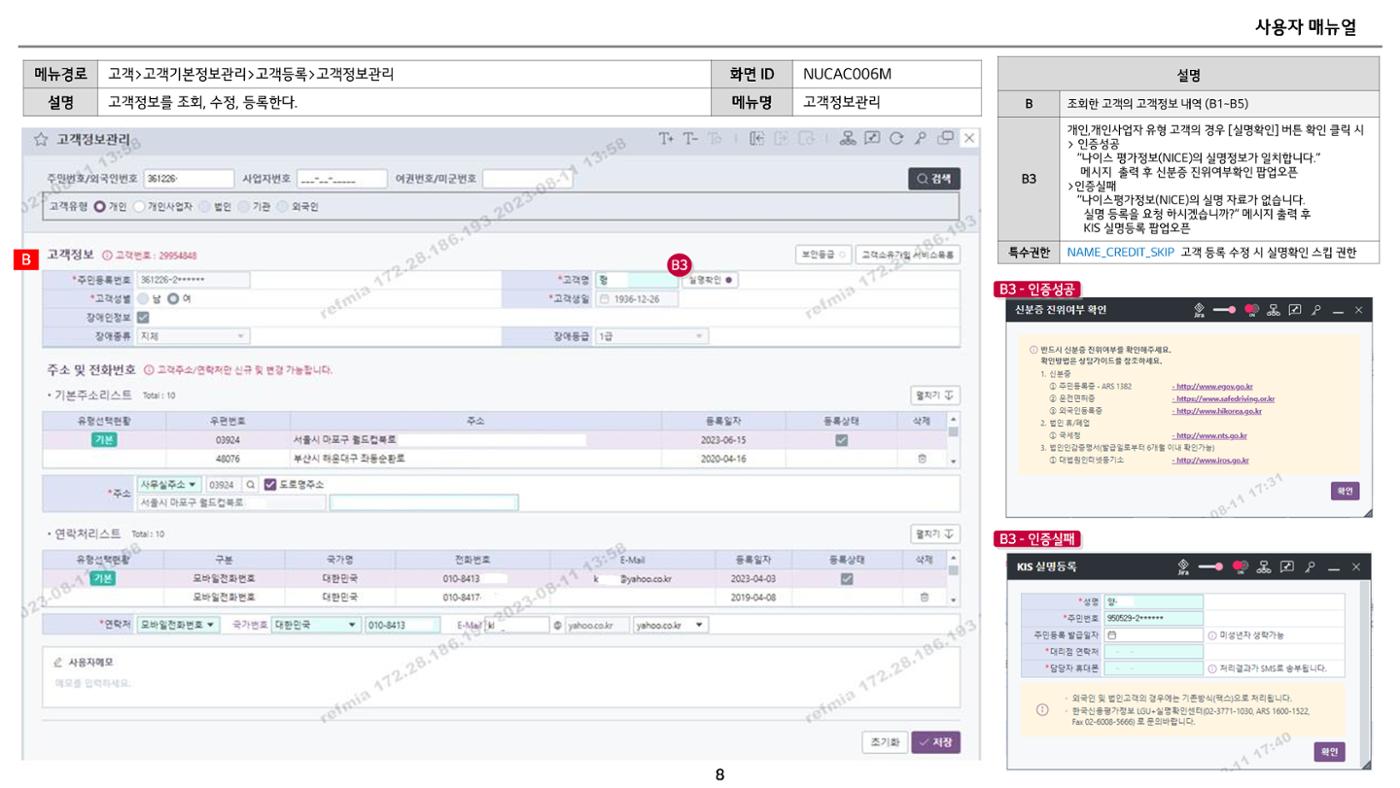Click the Jira icon in 신분증 진위여부 확인 popup
The height and width of the screenshot is (788, 1400).
pyautogui.click(x=1199, y=311)
